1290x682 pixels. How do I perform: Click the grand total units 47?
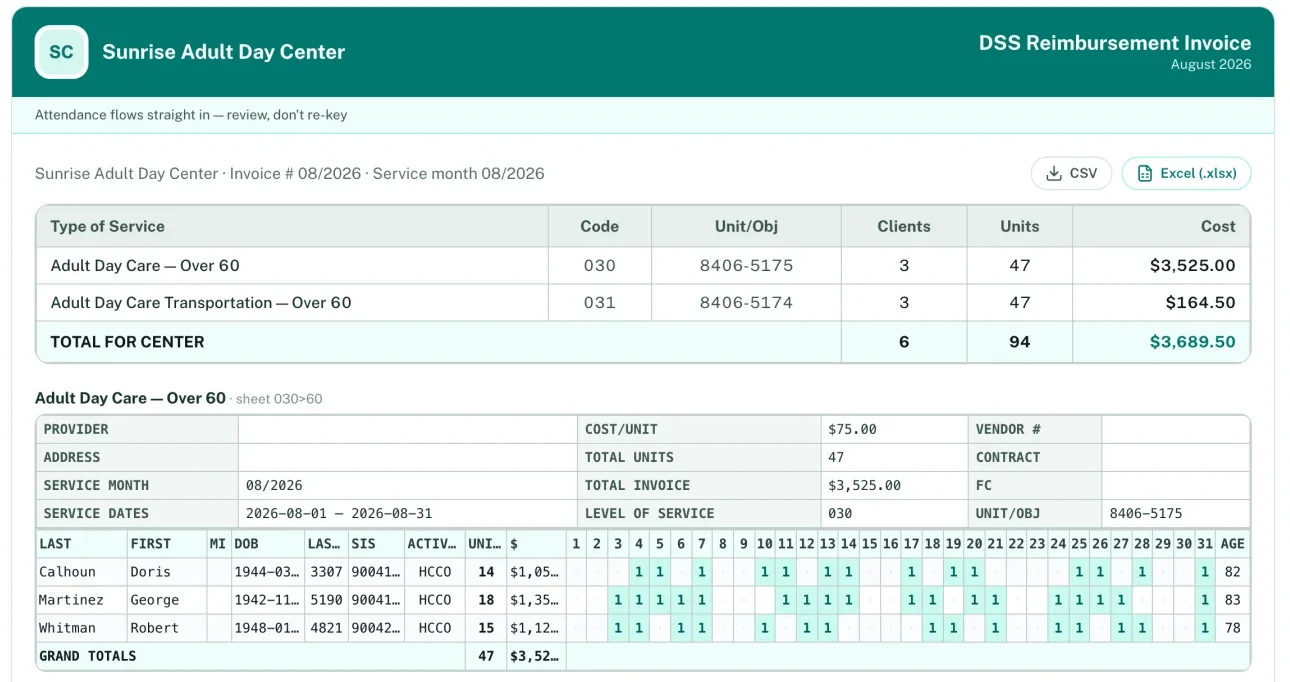point(486,656)
